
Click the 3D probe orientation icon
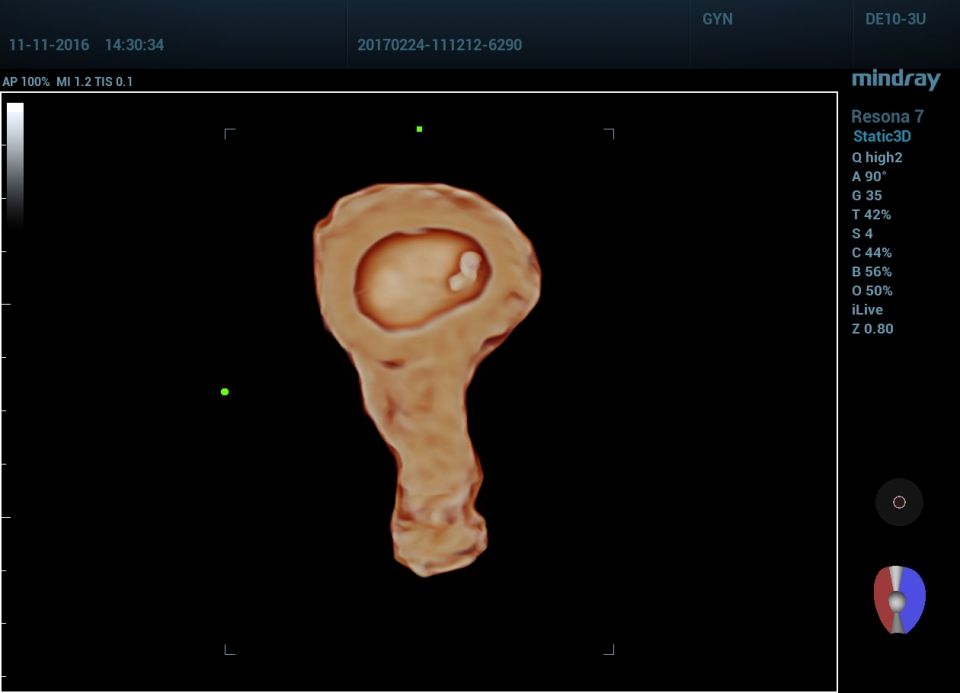point(898,599)
